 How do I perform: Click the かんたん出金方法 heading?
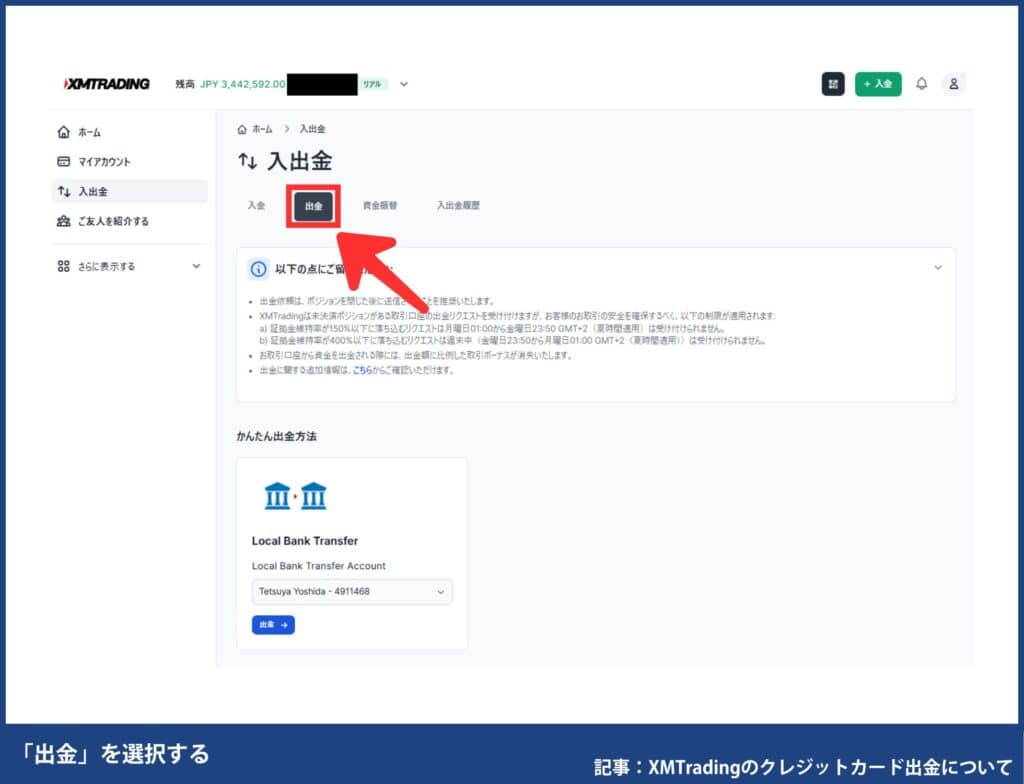(276, 436)
